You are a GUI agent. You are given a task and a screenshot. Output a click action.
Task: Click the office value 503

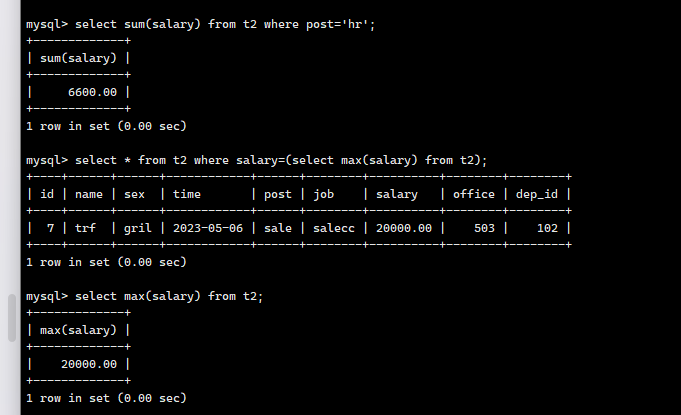(x=484, y=228)
